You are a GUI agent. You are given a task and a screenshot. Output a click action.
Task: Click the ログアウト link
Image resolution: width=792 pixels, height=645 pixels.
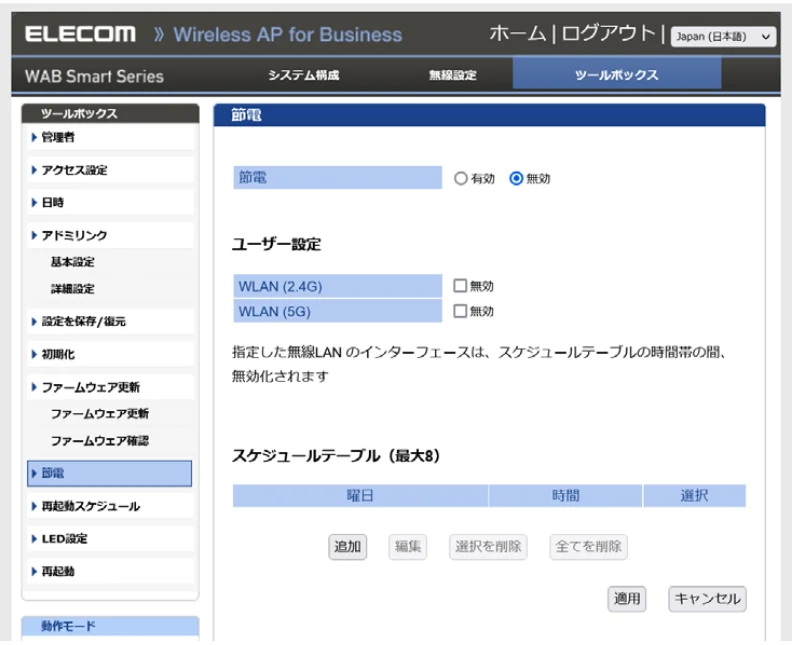click(x=609, y=34)
